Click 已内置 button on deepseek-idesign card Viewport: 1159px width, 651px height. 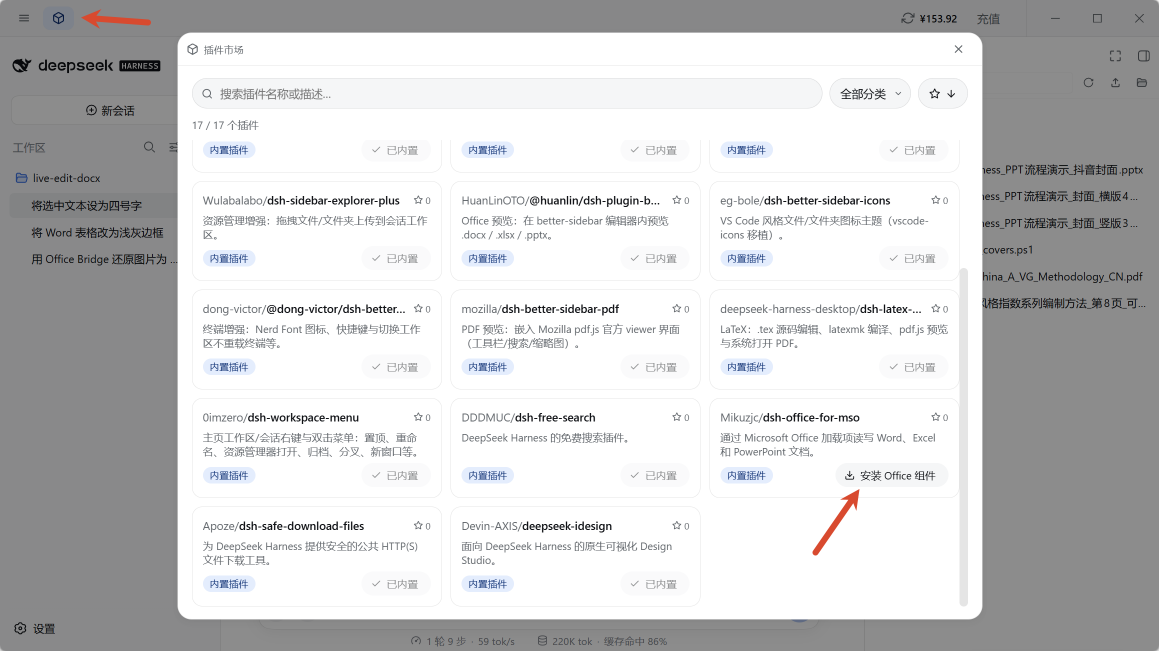coord(654,584)
